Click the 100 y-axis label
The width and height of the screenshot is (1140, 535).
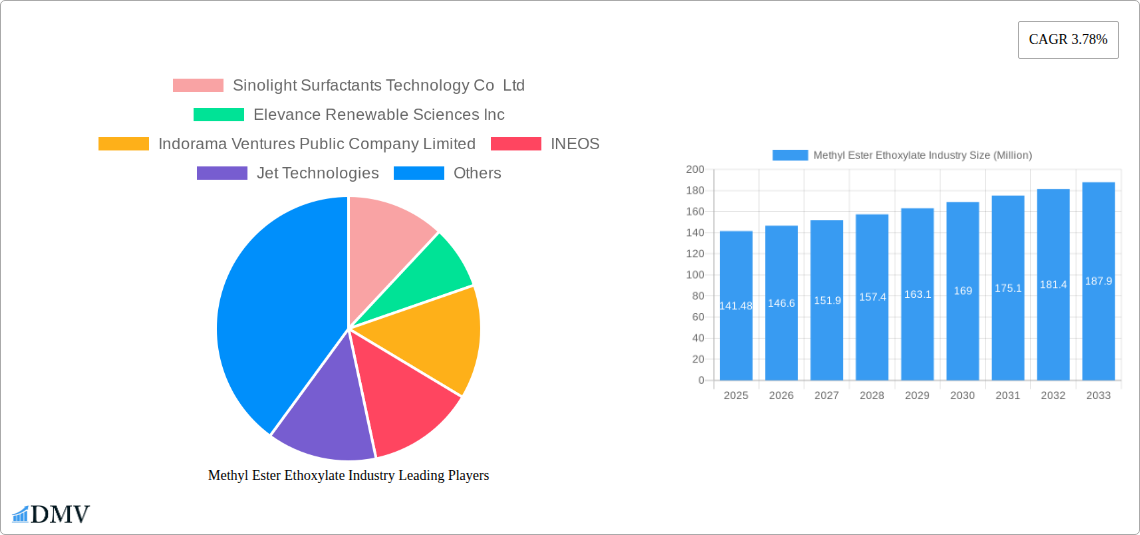click(x=695, y=275)
